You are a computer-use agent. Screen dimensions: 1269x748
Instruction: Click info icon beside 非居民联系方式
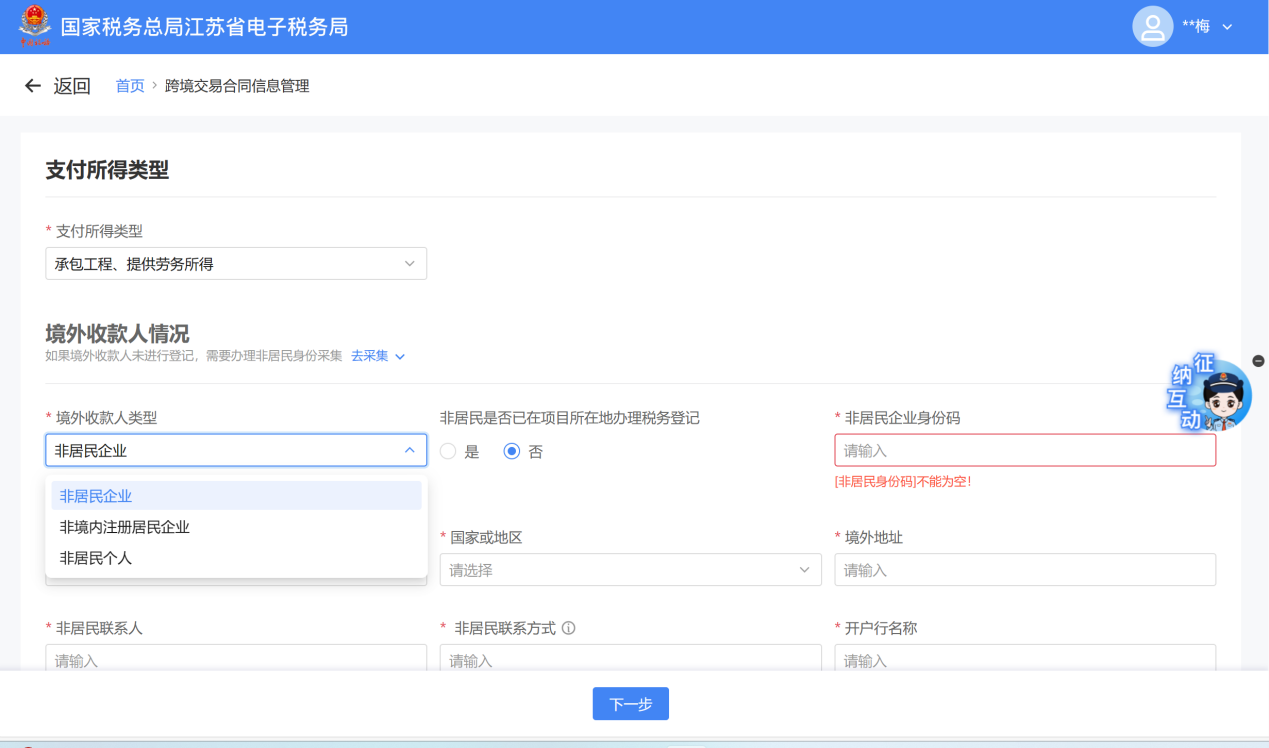click(568, 628)
